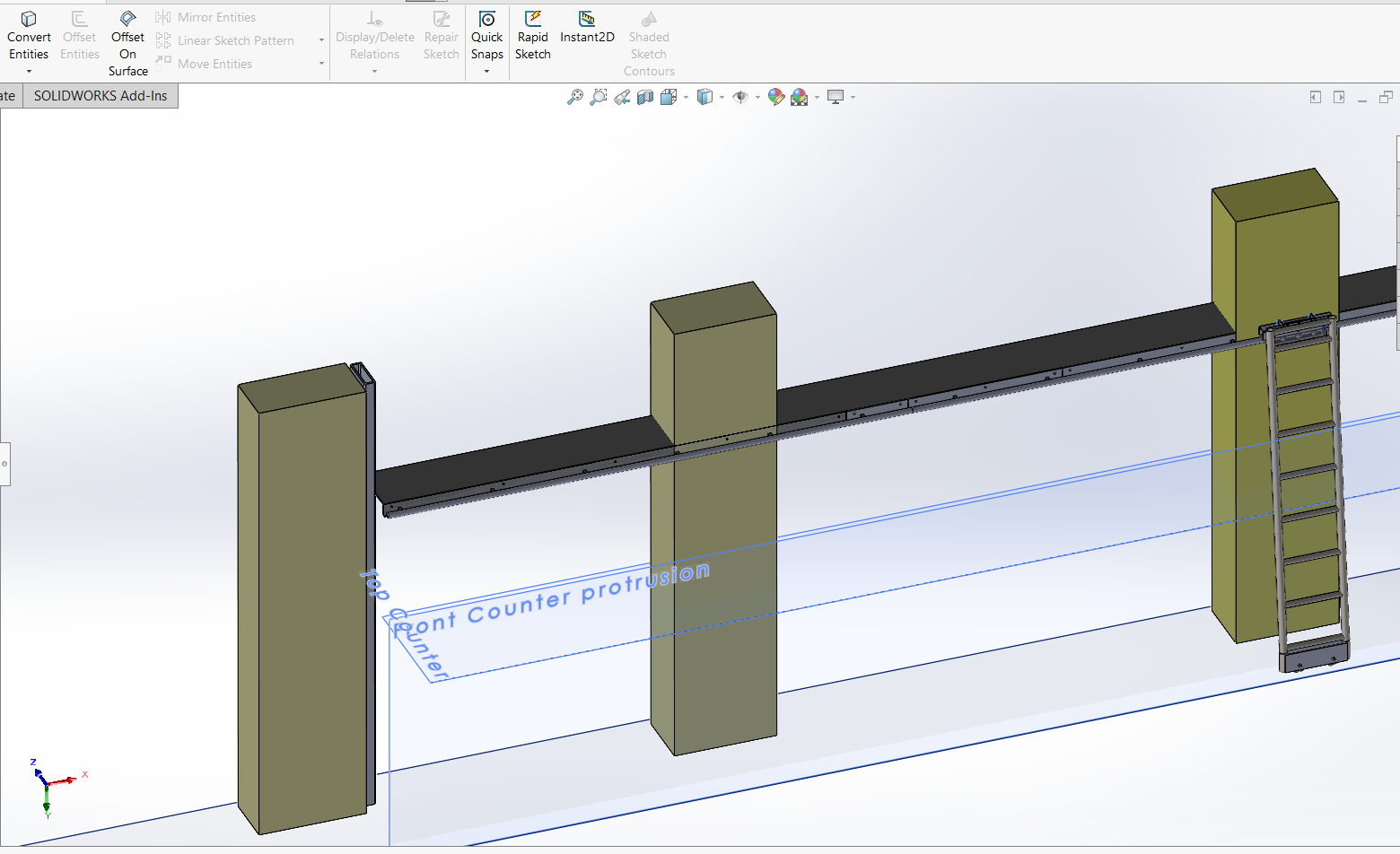Expand the Convert Entities dropdown arrow
Screen dimensions: 1400x854
click(x=29, y=72)
